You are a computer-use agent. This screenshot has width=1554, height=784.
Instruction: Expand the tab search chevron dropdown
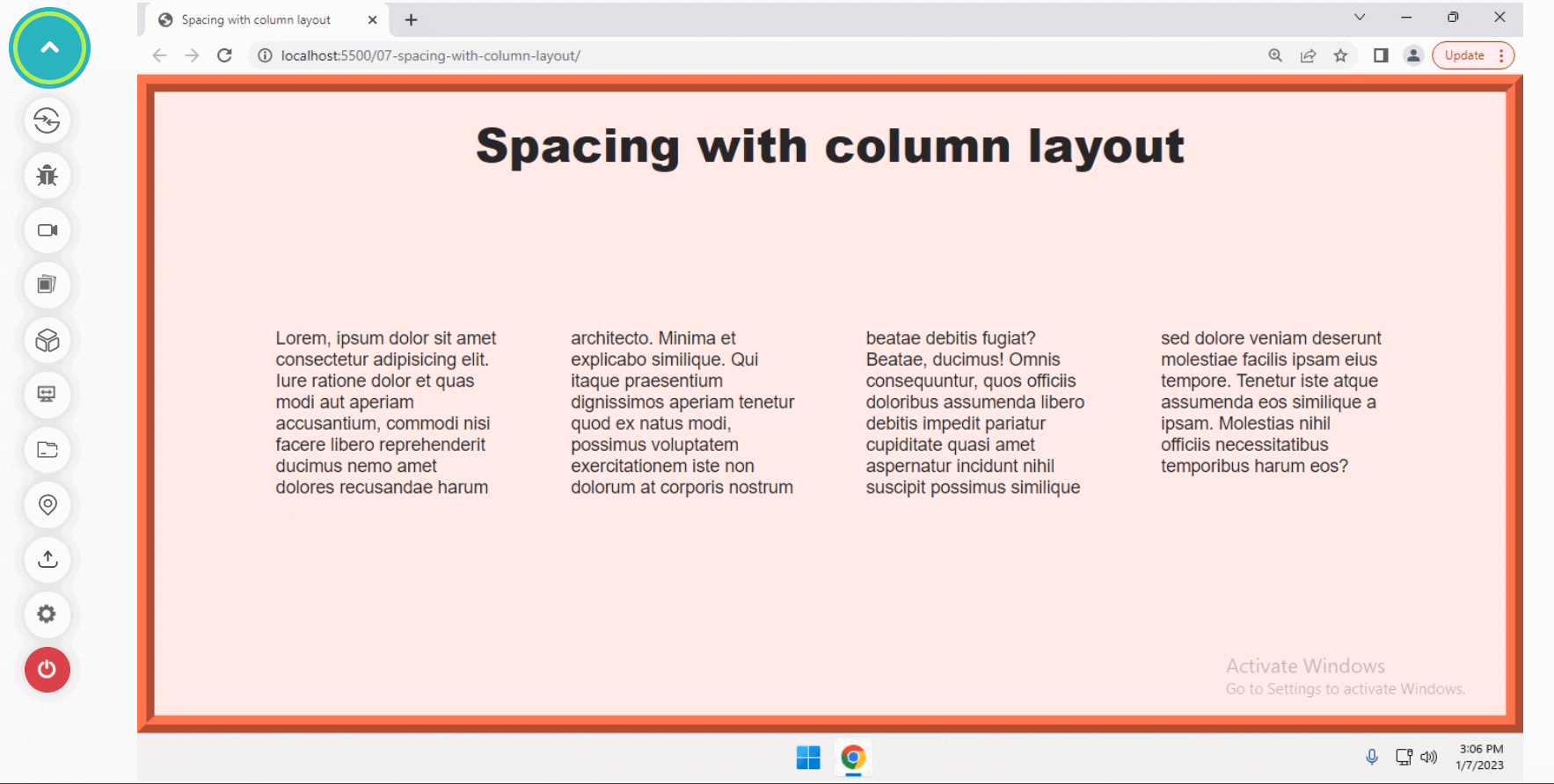[1360, 17]
